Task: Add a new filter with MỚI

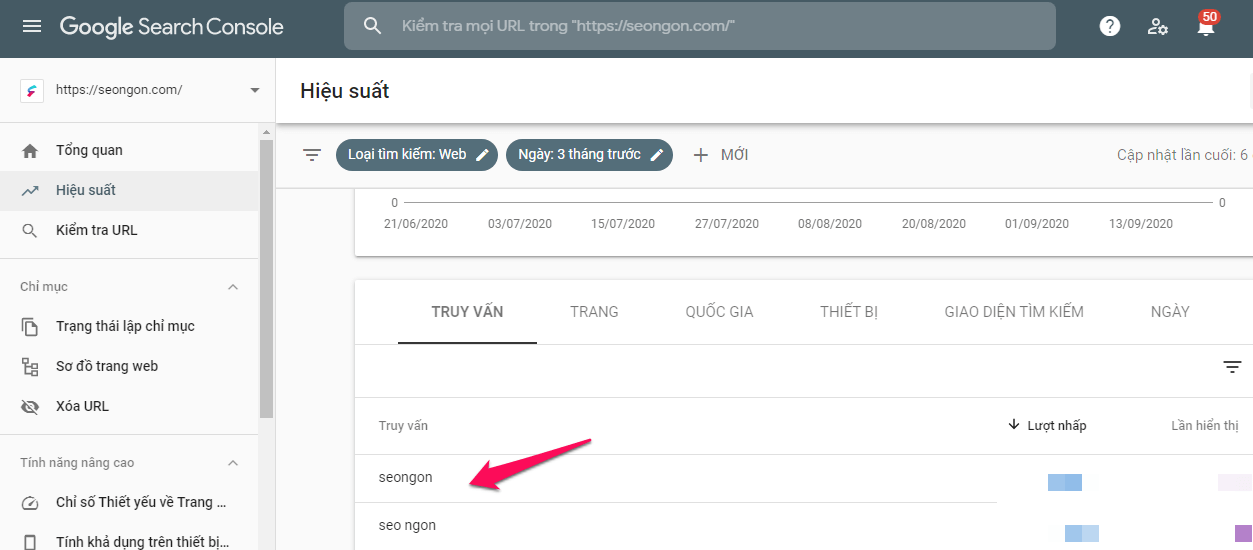Action: (720, 155)
